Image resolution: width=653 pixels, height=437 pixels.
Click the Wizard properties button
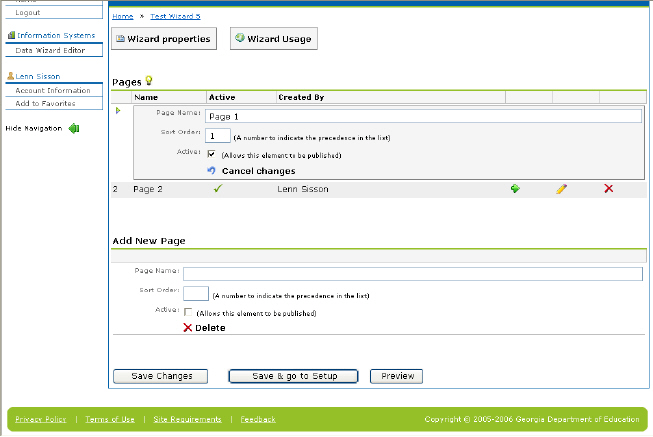point(163,39)
